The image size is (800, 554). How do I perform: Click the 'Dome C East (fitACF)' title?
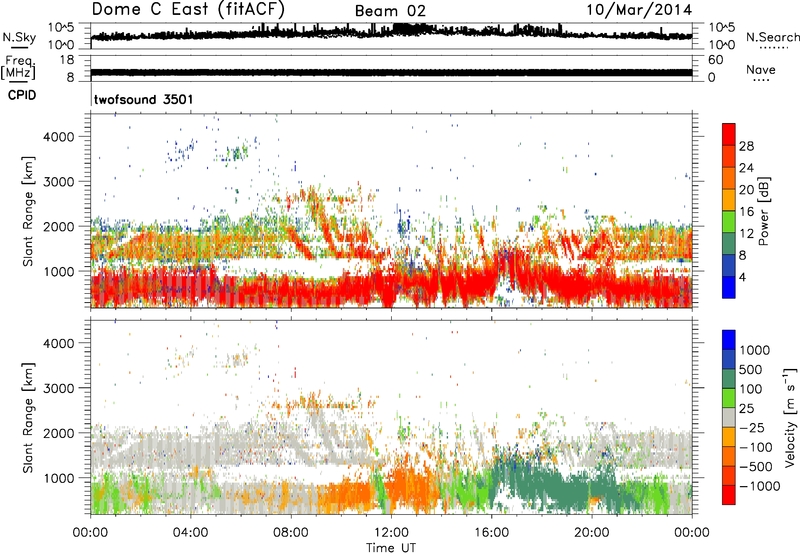[188, 10]
